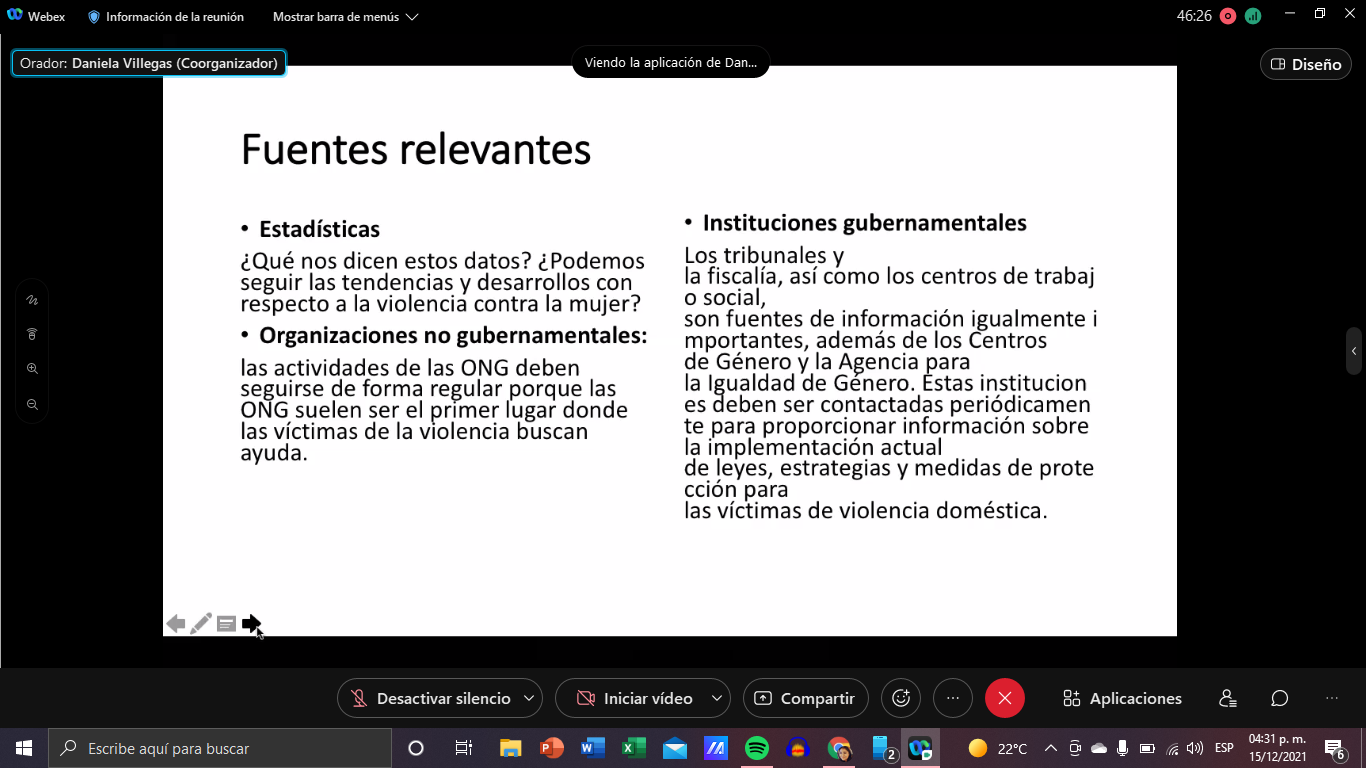Zoom out on shared content

click(x=32, y=404)
